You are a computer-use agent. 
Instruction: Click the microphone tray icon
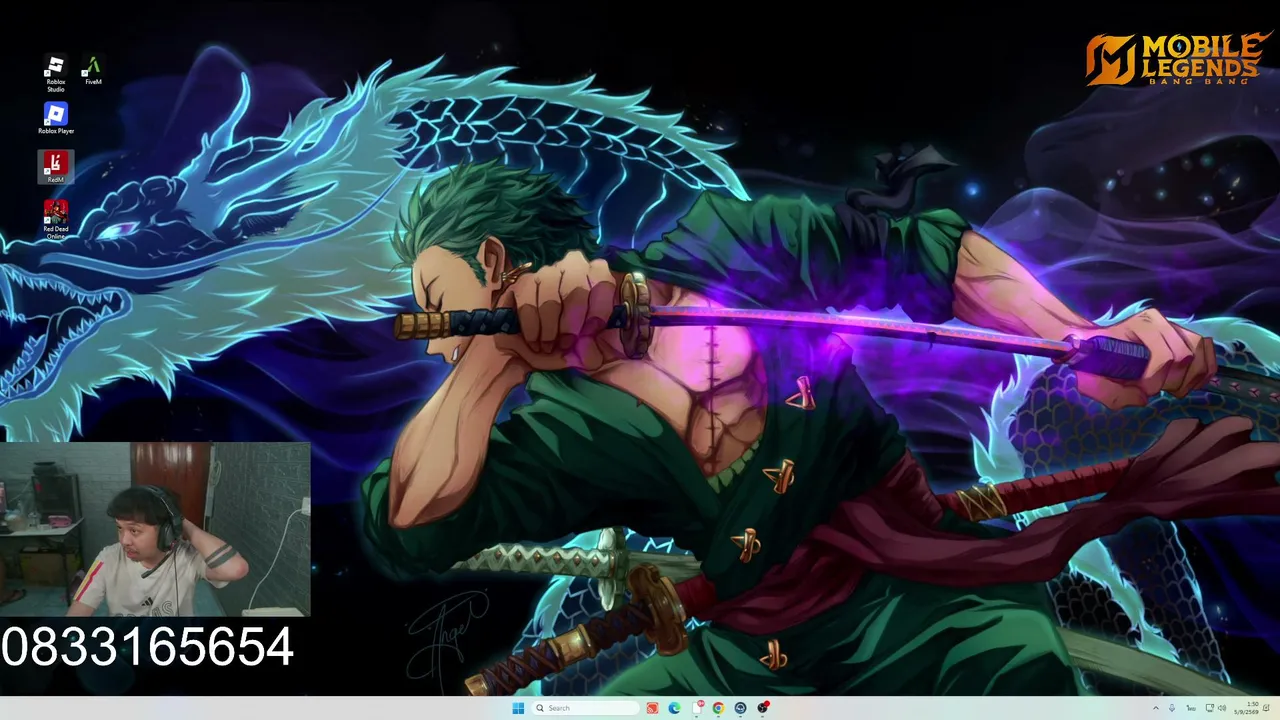(1172, 708)
